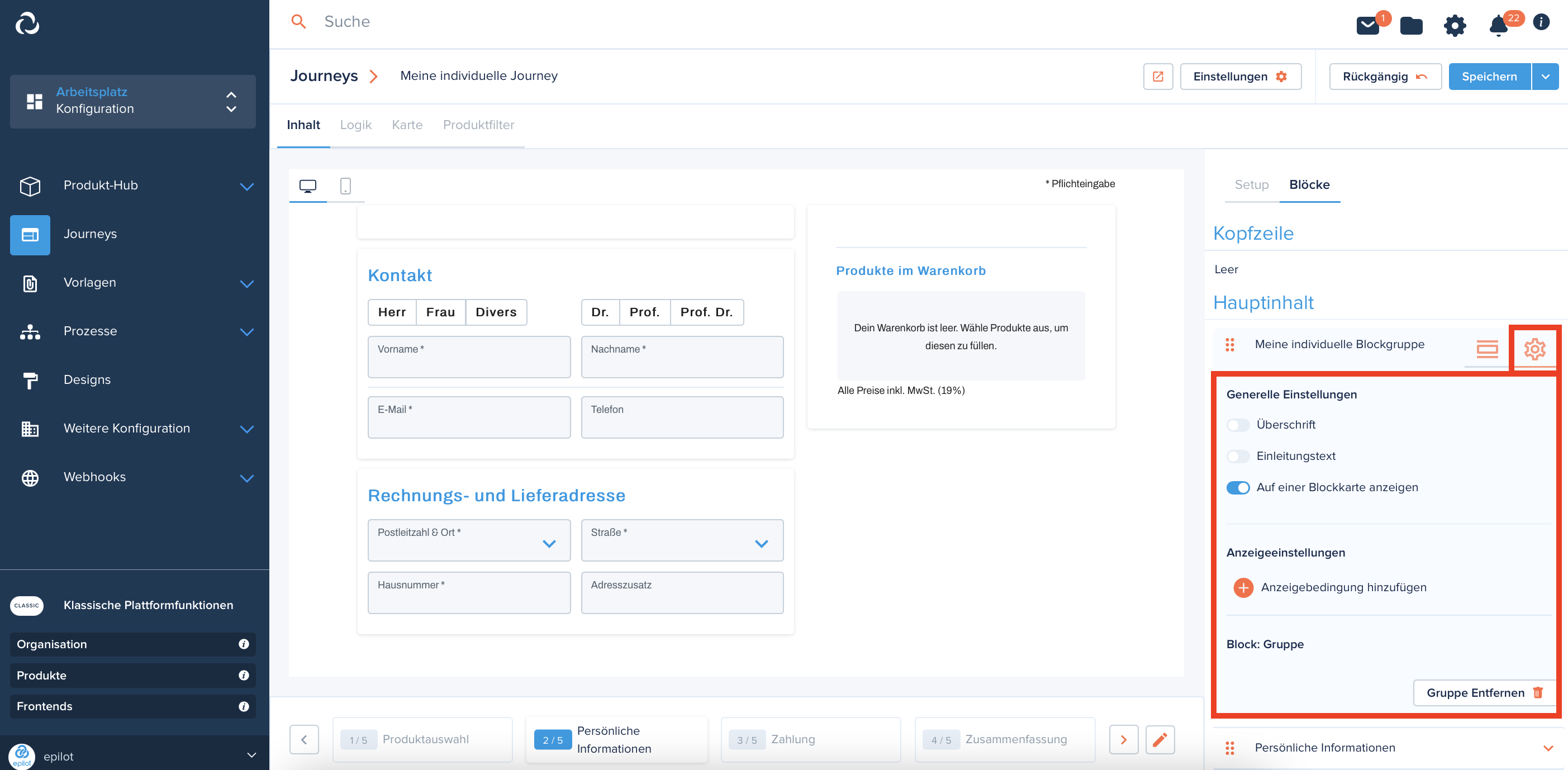This screenshot has height=770, width=1568.
Task: Go to previous step arrow button
Action: pyautogui.click(x=304, y=740)
